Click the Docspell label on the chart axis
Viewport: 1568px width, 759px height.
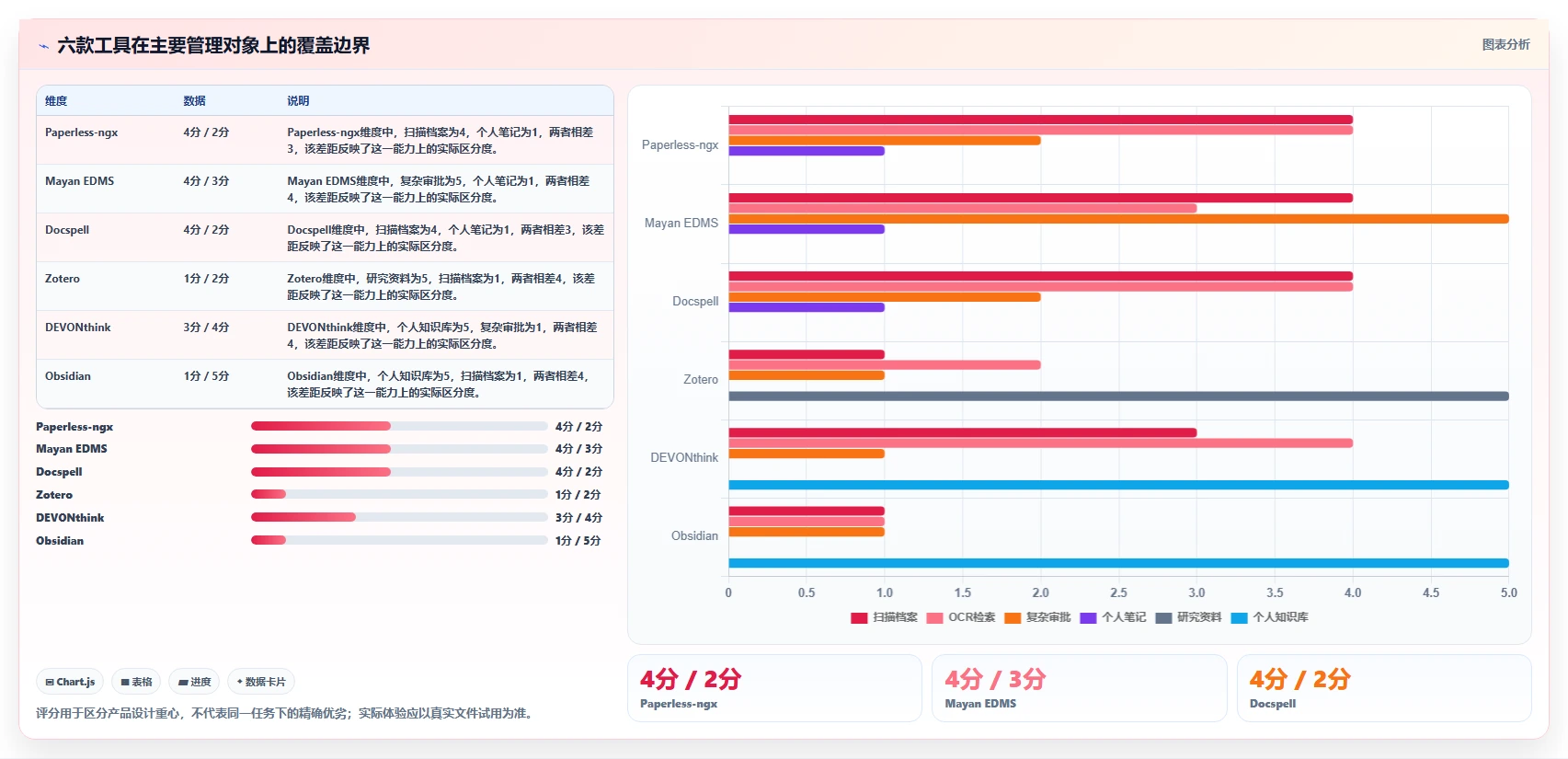(x=695, y=302)
